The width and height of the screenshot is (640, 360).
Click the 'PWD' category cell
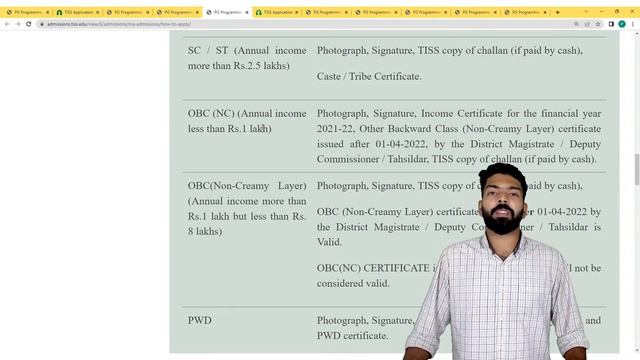(200, 320)
